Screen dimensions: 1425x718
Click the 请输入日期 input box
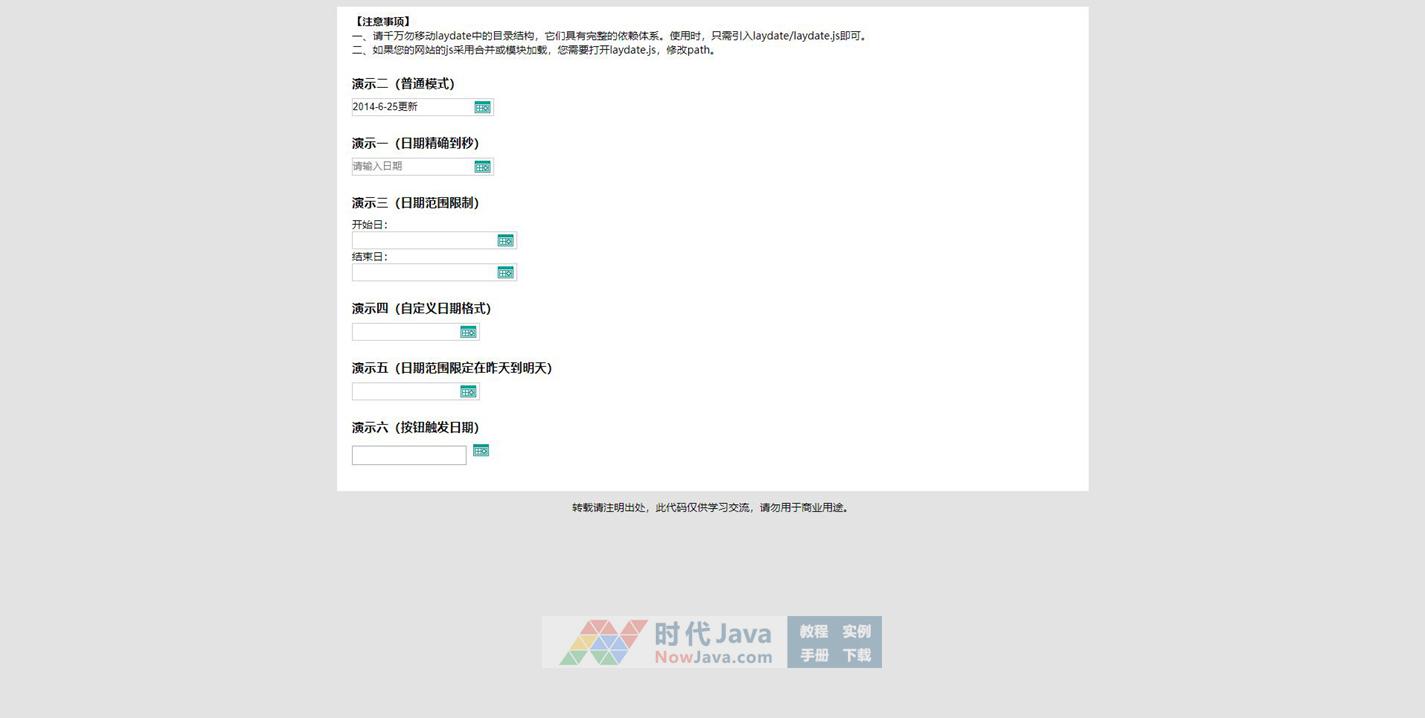(410, 167)
